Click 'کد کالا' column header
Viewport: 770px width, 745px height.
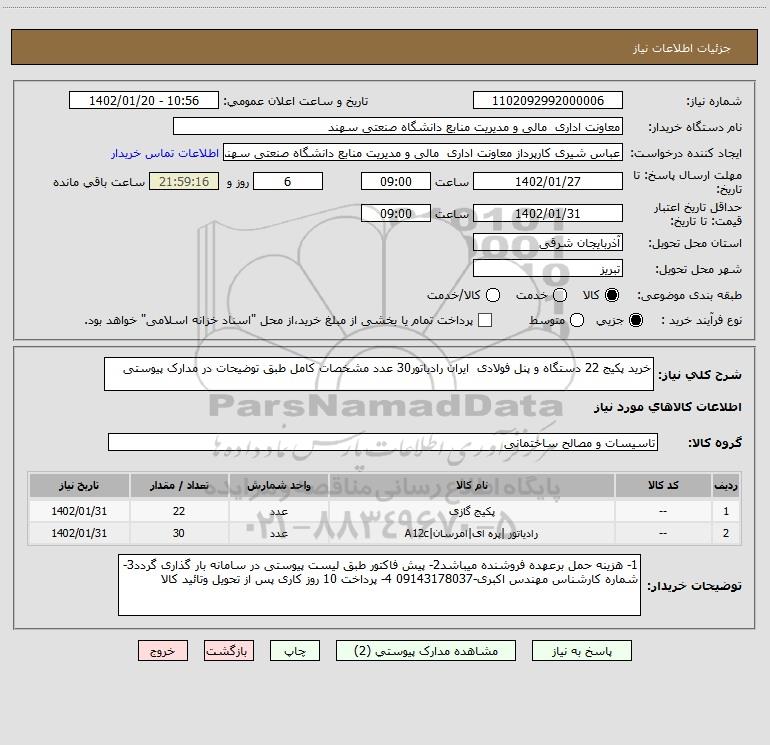pyautogui.click(x=663, y=485)
